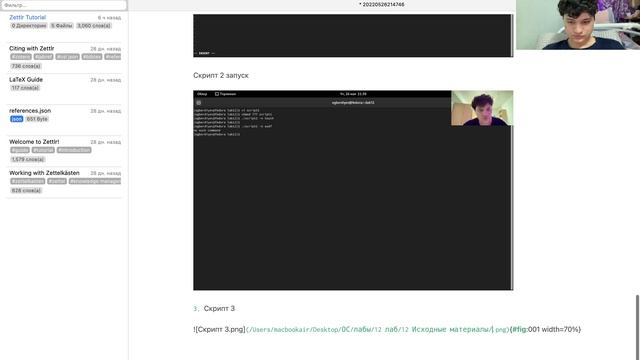The image size is (640, 360).
Task: Click the 117 слов(а) badge
Action: [x=25, y=88]
